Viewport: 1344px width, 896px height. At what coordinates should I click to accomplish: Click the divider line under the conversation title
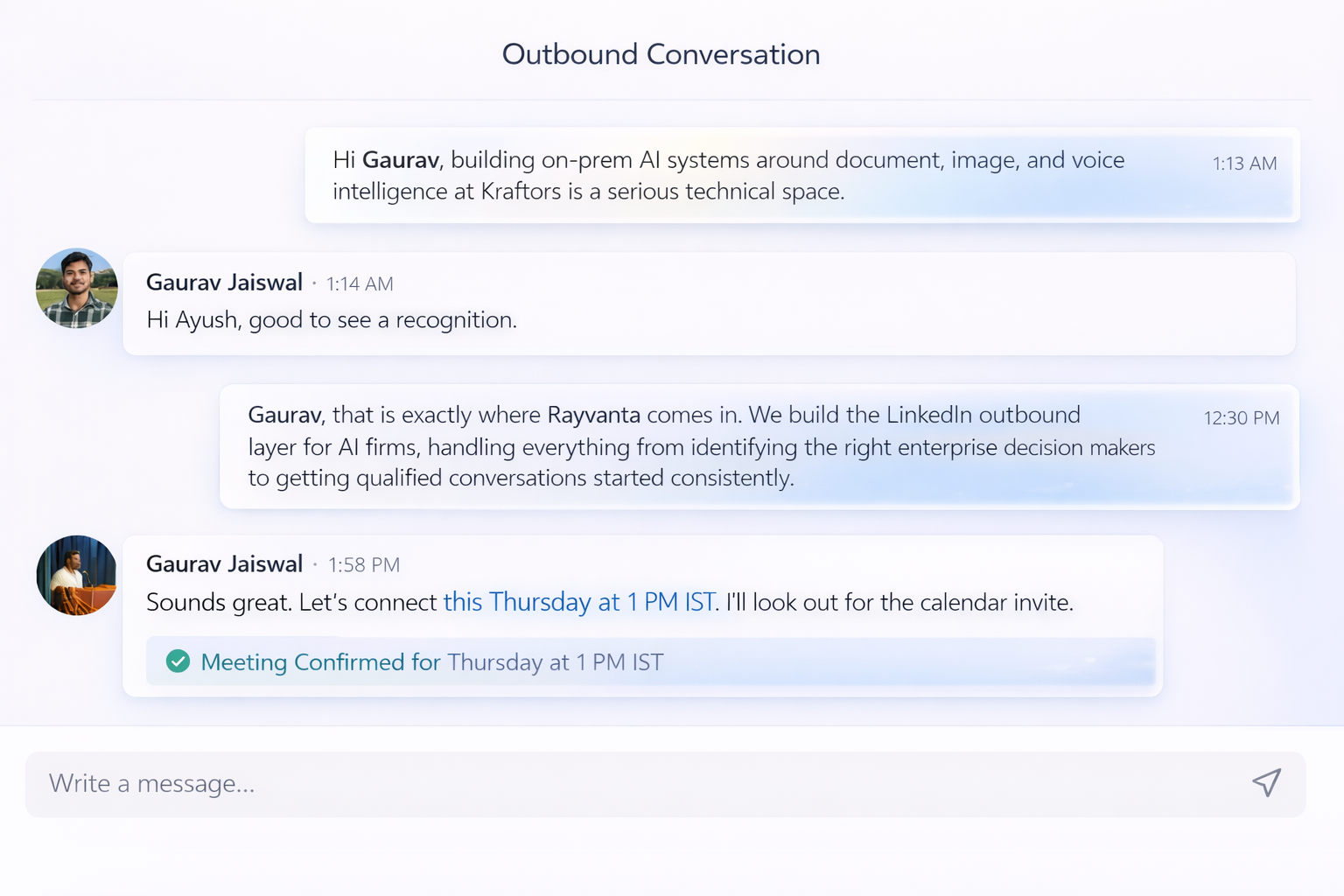click(672, 100)
